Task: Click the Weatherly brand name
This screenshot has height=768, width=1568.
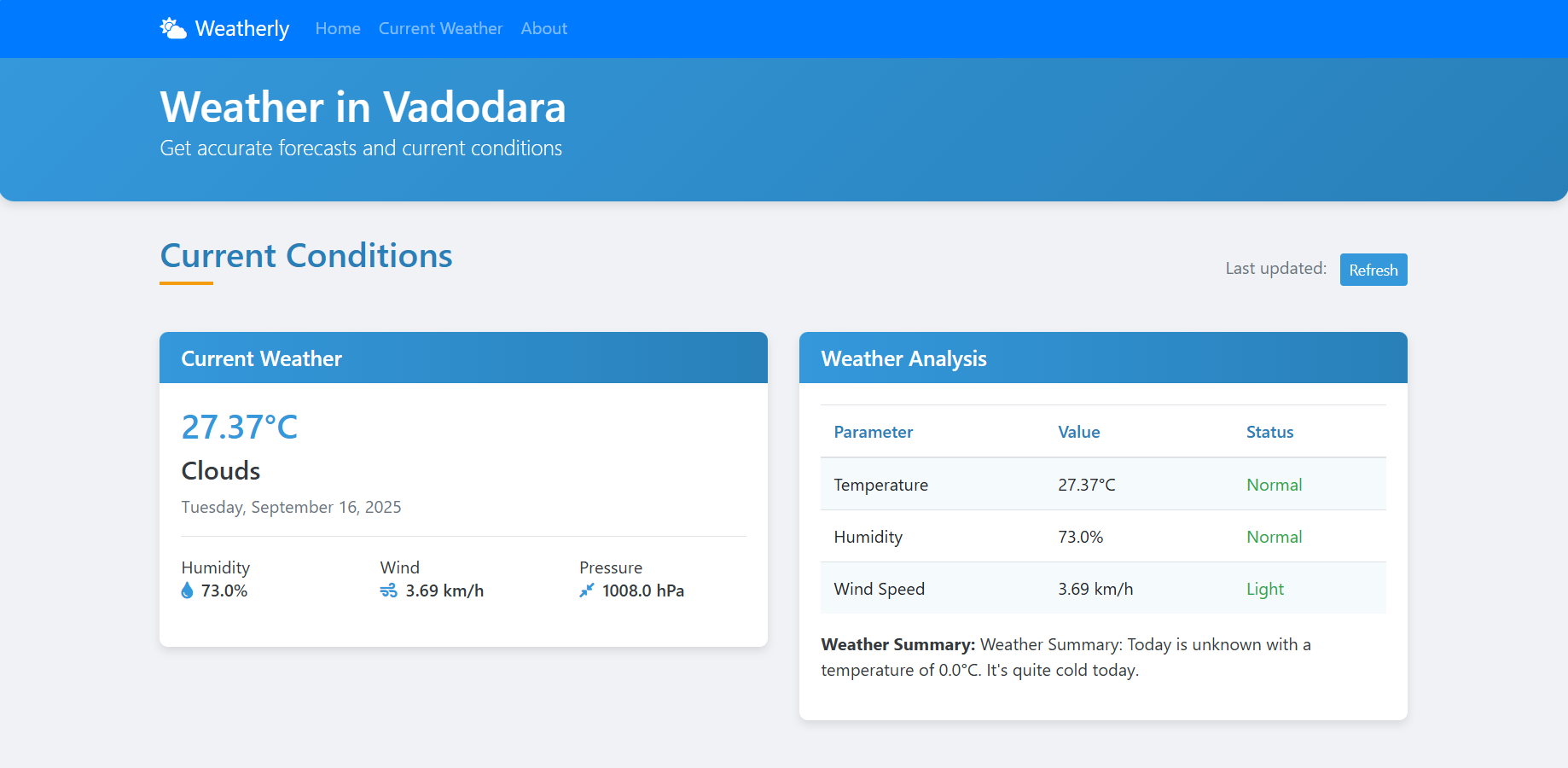Action: pyautogui.click(x=242, y=28)
